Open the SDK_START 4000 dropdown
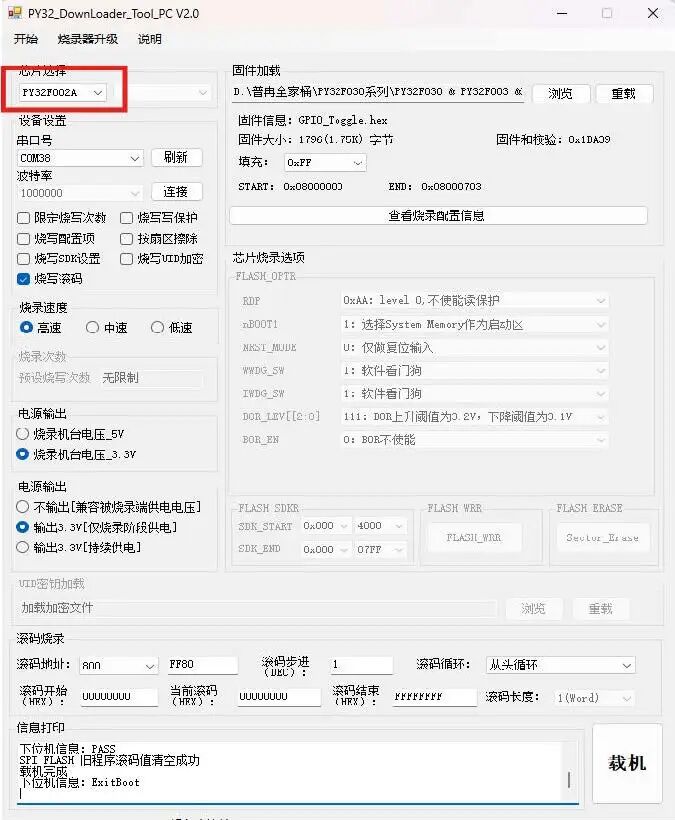Image resolution: width=675 pixels, height=820 pixels. point(380,526)
